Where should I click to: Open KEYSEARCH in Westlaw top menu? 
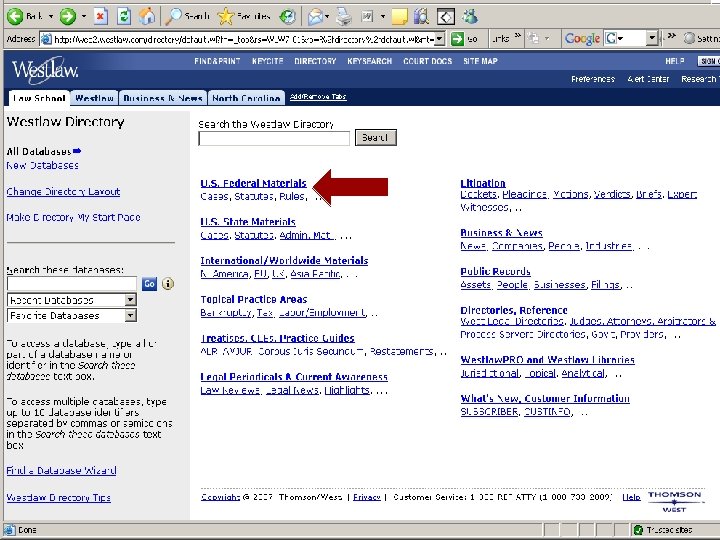370,61
